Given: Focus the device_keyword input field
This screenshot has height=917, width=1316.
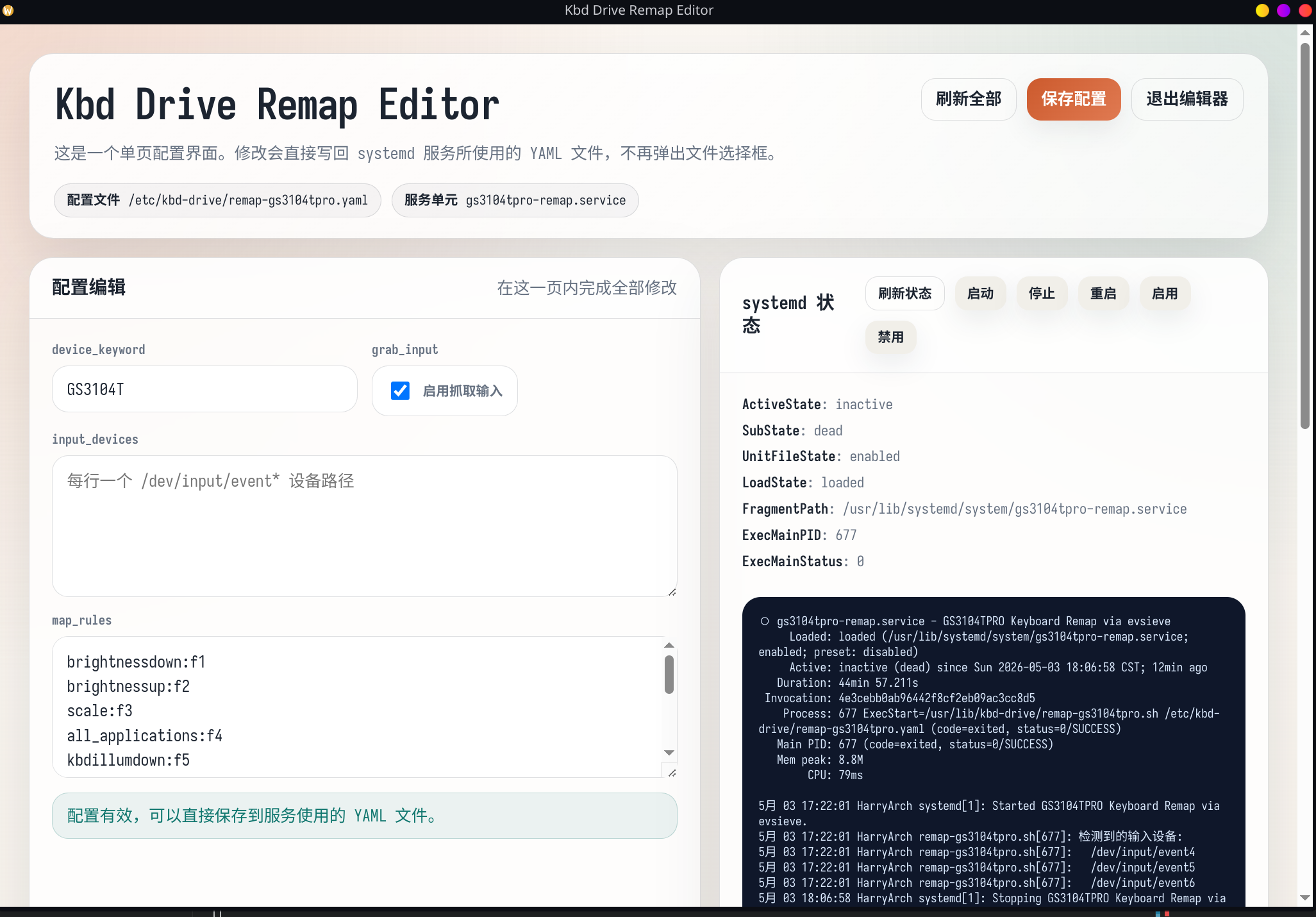Looking at the screenshot, I should pos(204,389).
